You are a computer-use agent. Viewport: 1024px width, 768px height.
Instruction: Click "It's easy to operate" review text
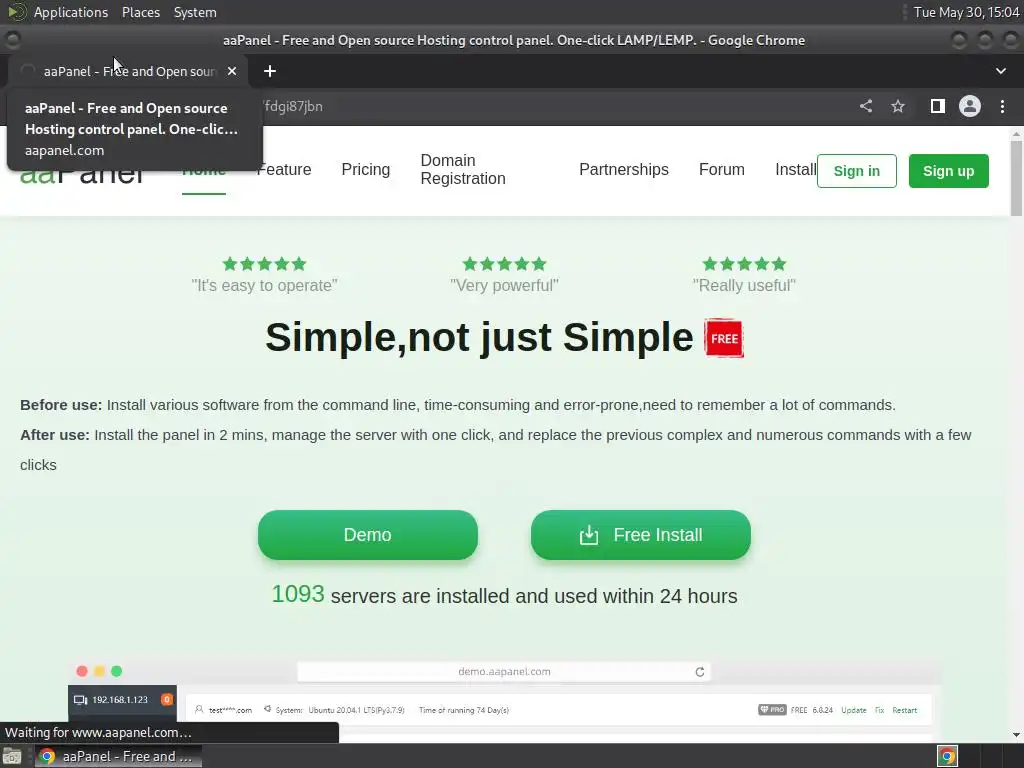264,285
